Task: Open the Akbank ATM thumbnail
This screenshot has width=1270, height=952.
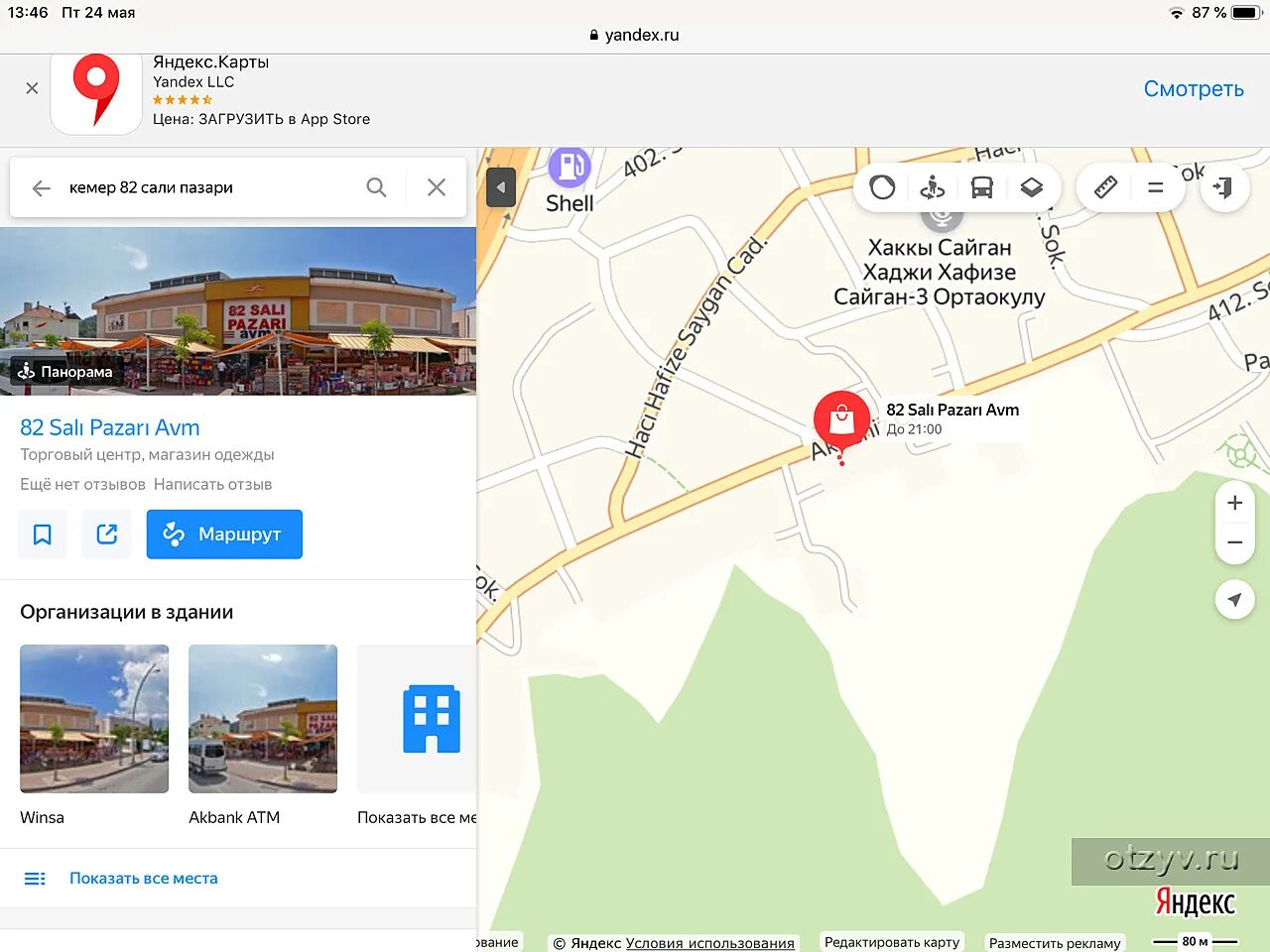Action: (263, 719)
